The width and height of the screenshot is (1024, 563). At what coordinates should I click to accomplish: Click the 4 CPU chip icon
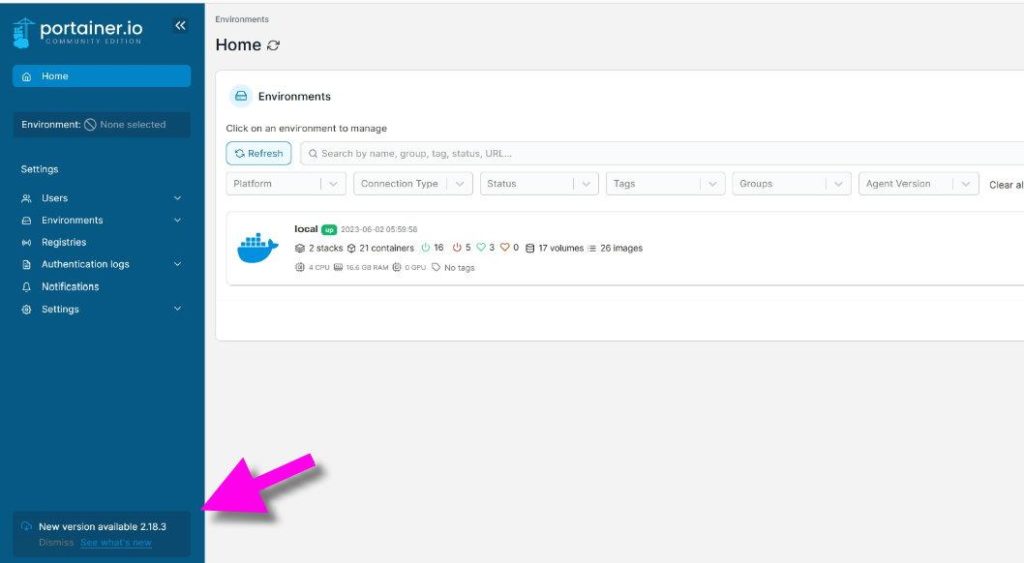point(300,267)
